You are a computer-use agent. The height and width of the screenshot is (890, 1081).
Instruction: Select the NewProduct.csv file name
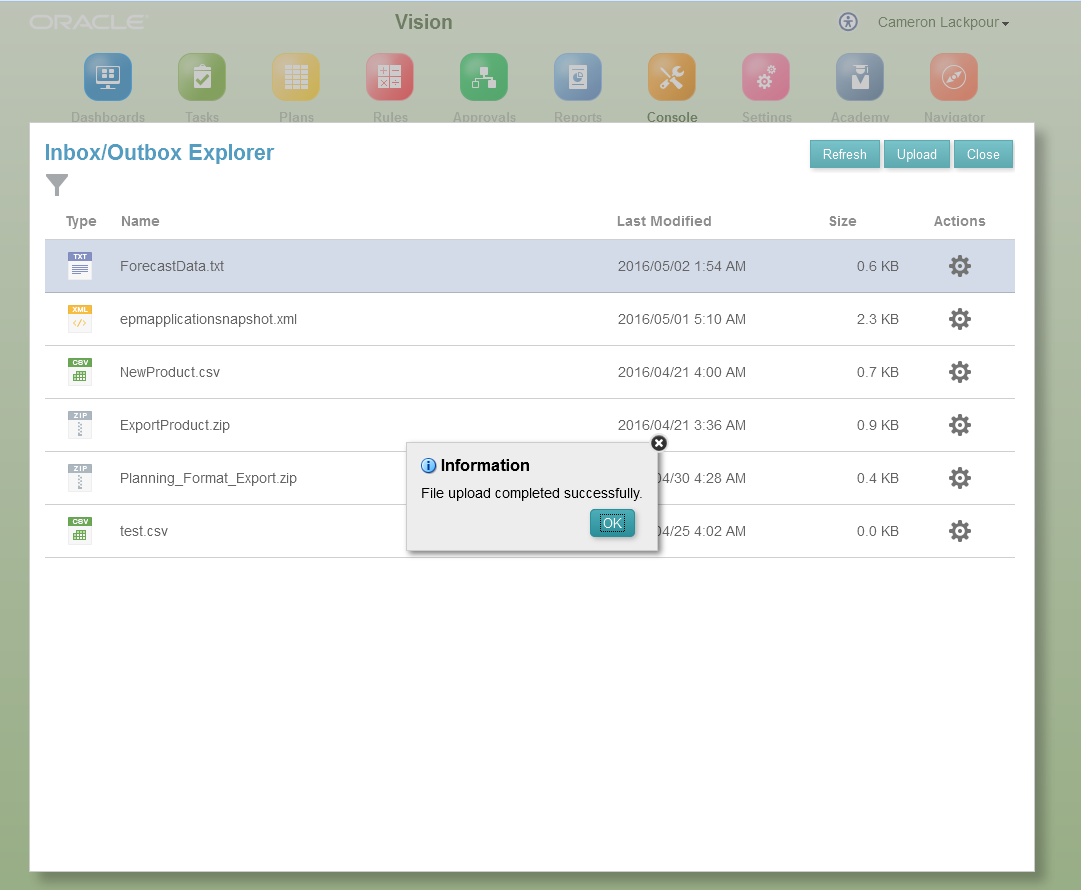pyautogui.click(x=170, y=372)
